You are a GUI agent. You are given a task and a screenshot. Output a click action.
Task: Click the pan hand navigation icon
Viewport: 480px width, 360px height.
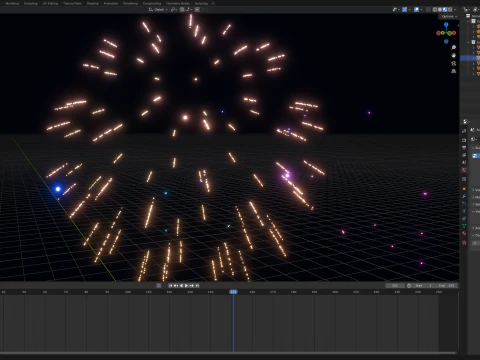coord(454,55)
